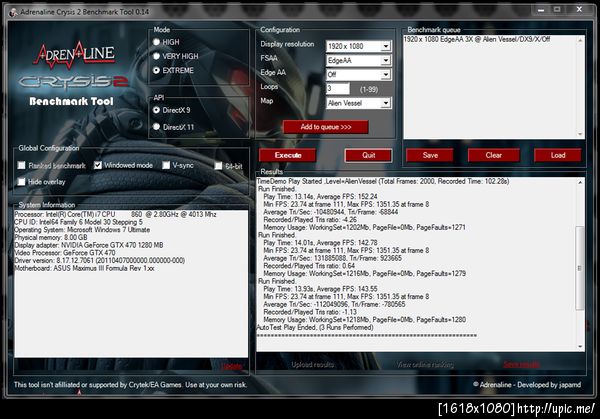Select the VERY HIGH mode option
Screen dimensions: 600x419
[x=156, y=56]
